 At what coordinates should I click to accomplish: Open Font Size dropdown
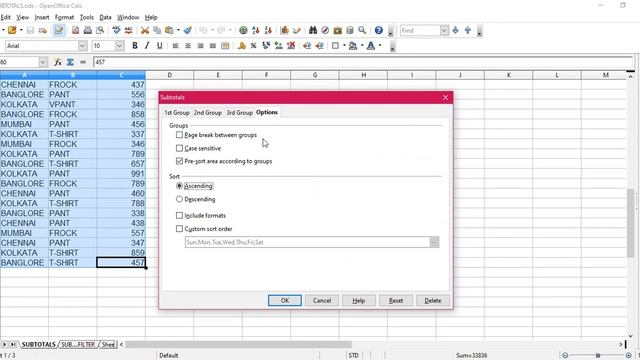pyautogui.click(x=119, y=46)
